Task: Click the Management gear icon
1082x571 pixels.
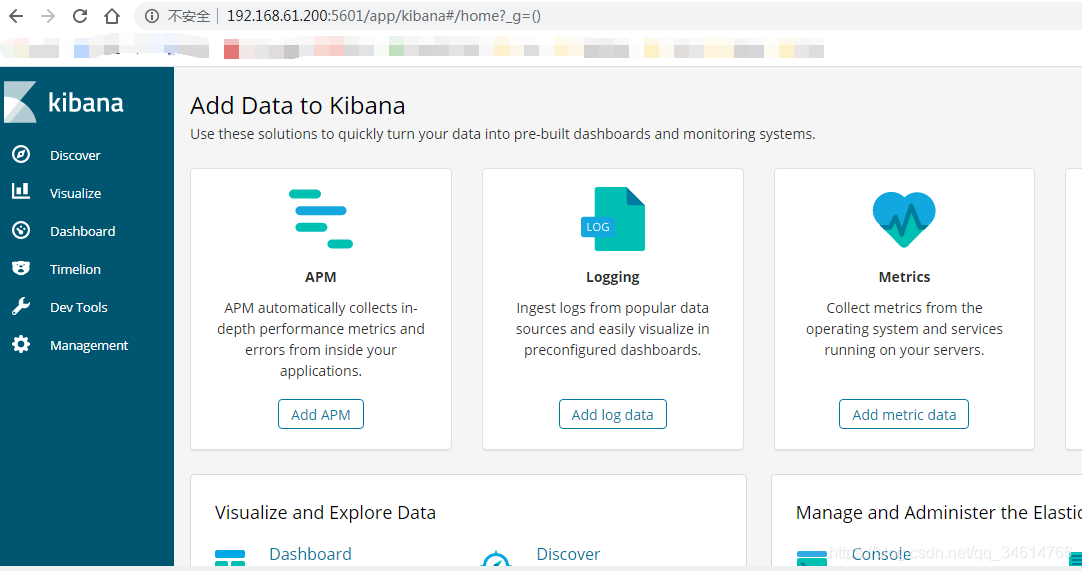Action: pyautogui.click(x=21, y=345)
